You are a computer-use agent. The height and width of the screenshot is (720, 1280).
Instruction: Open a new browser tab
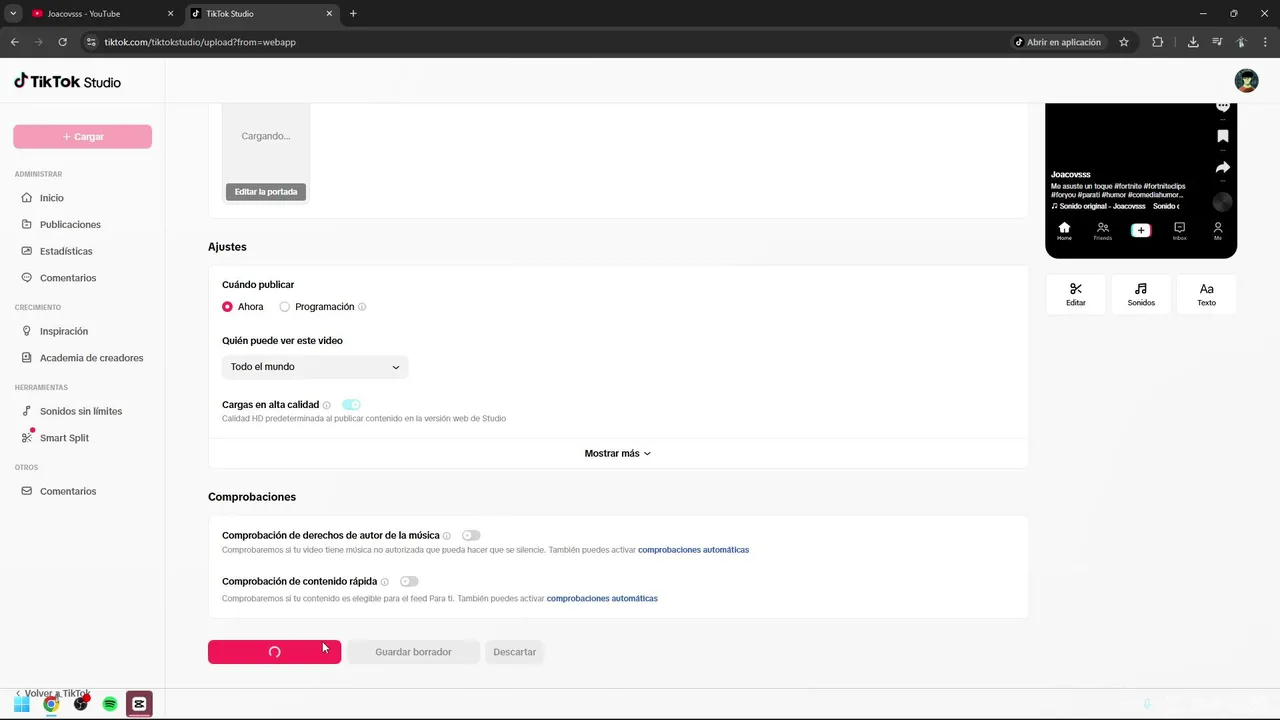click(353, 14)
